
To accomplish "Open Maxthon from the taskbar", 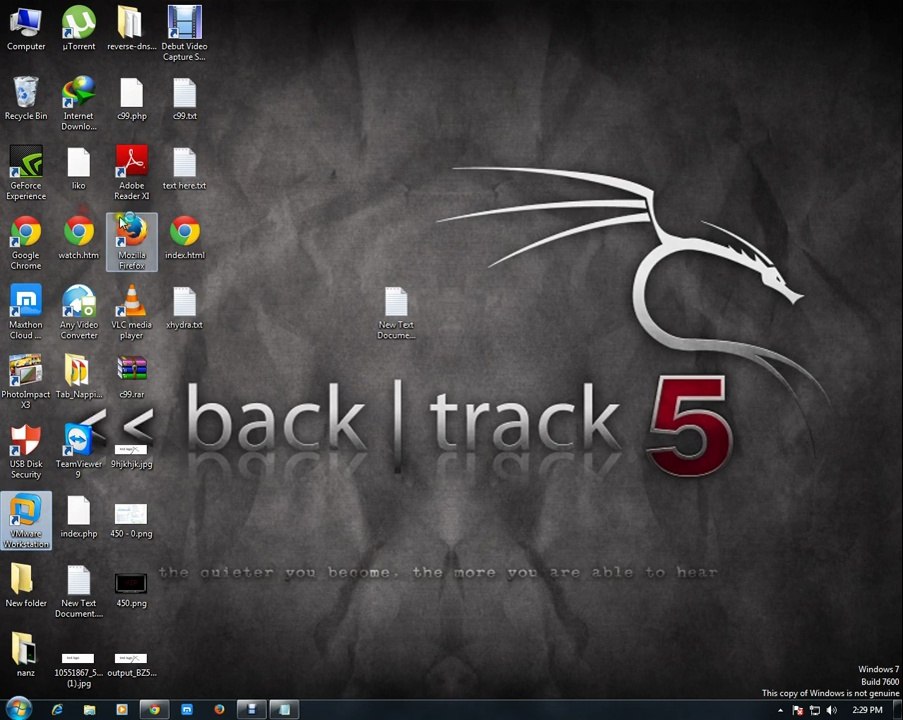I will click(x=187, y=710).
